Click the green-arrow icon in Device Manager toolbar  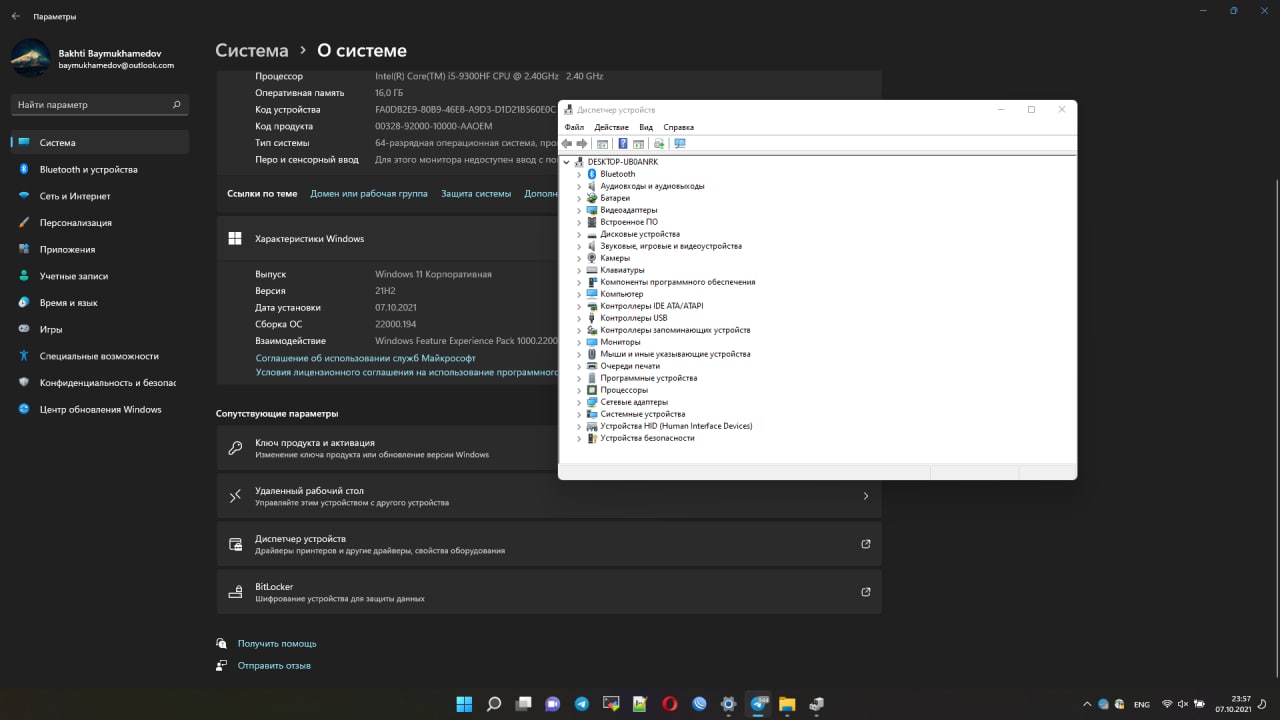pyautogui.click(x=659, y=144)
